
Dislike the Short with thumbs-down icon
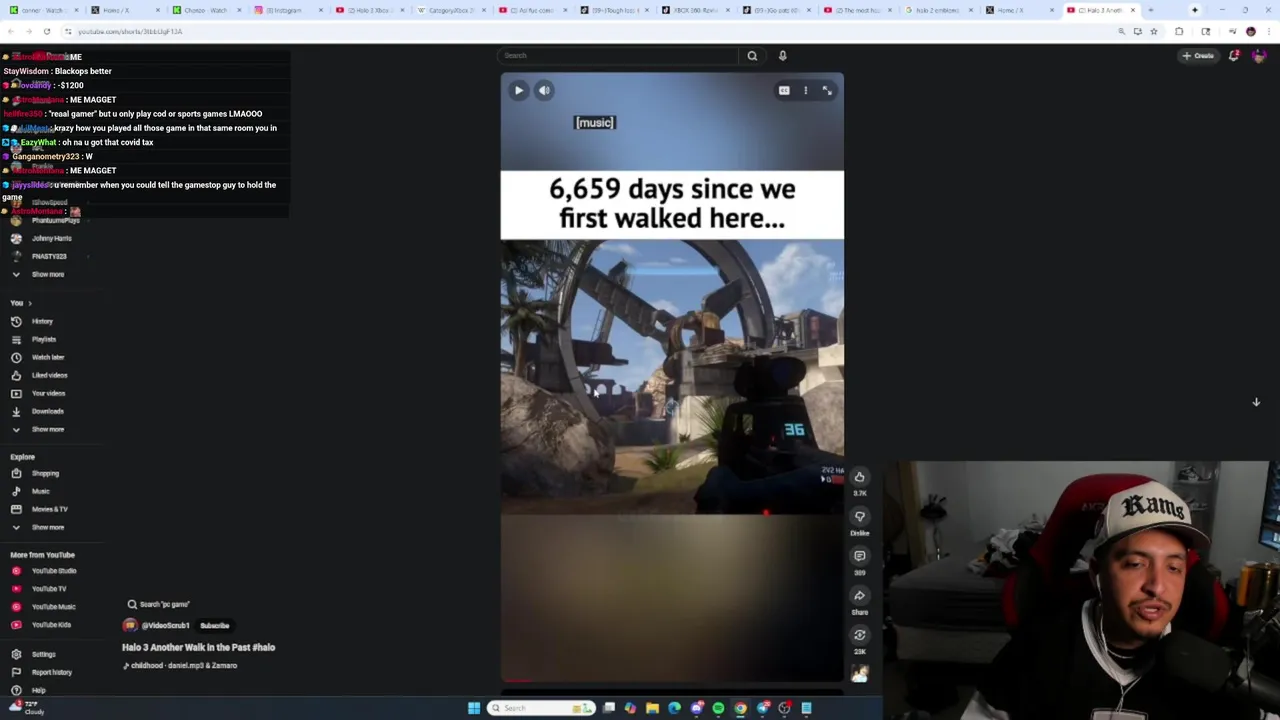(859, 516)
